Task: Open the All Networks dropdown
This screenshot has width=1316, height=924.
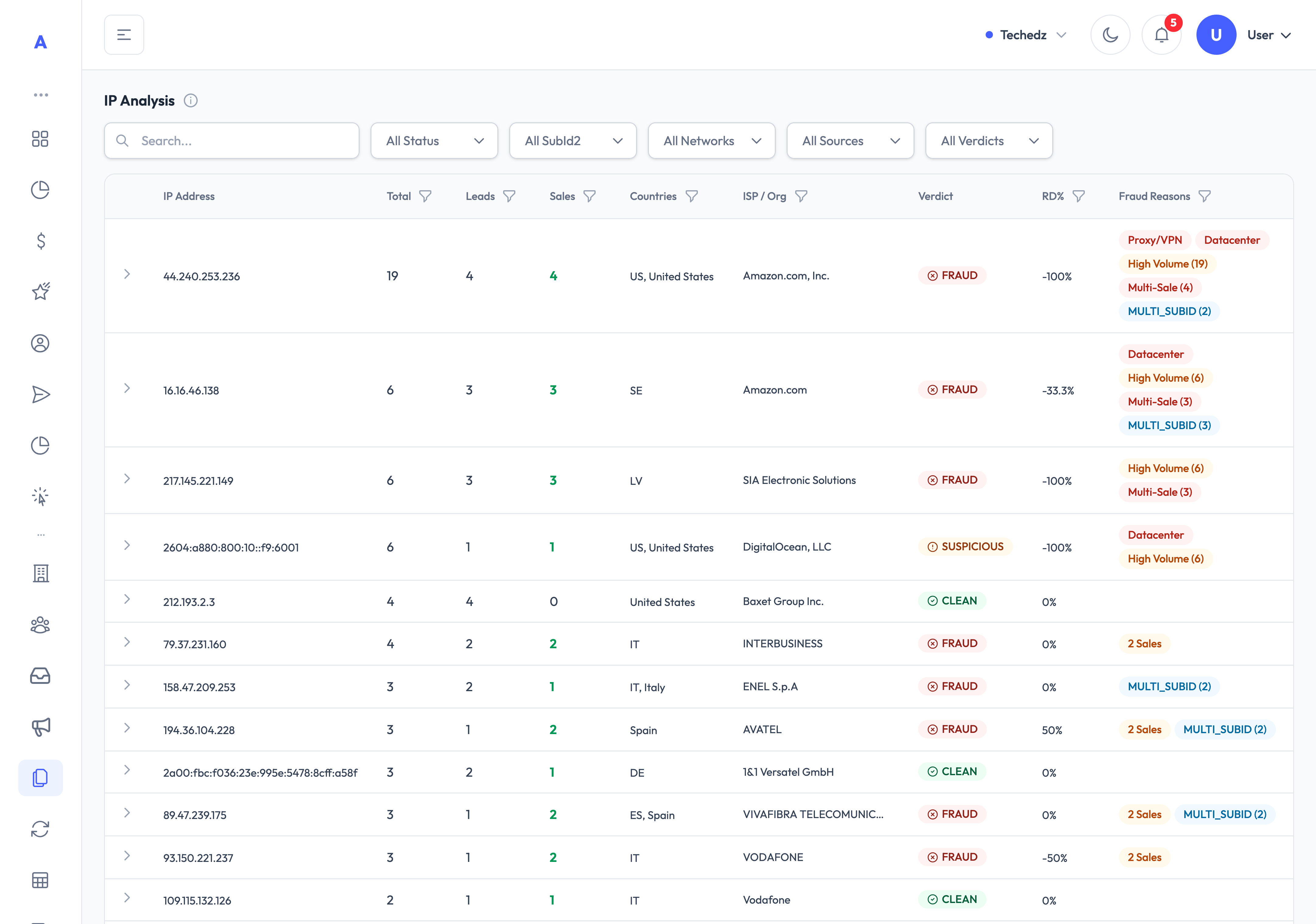Action: pos(711,141)
